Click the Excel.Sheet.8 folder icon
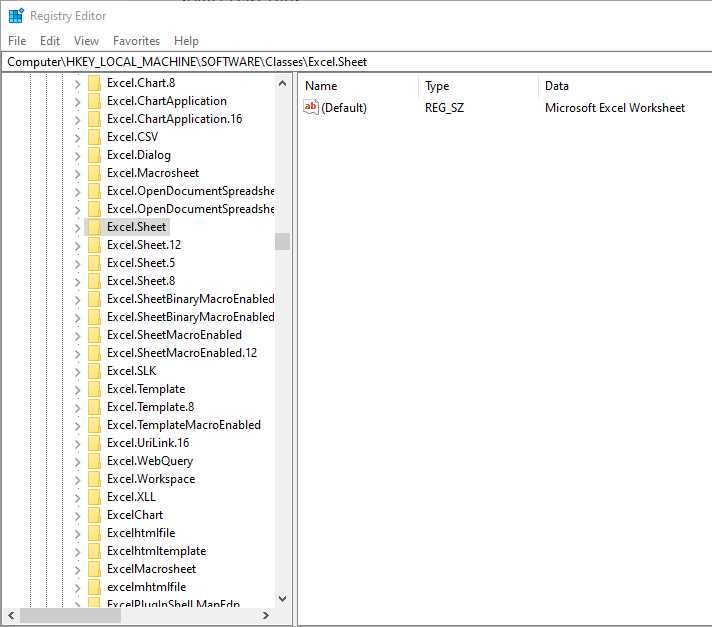 tap(94, 281)
